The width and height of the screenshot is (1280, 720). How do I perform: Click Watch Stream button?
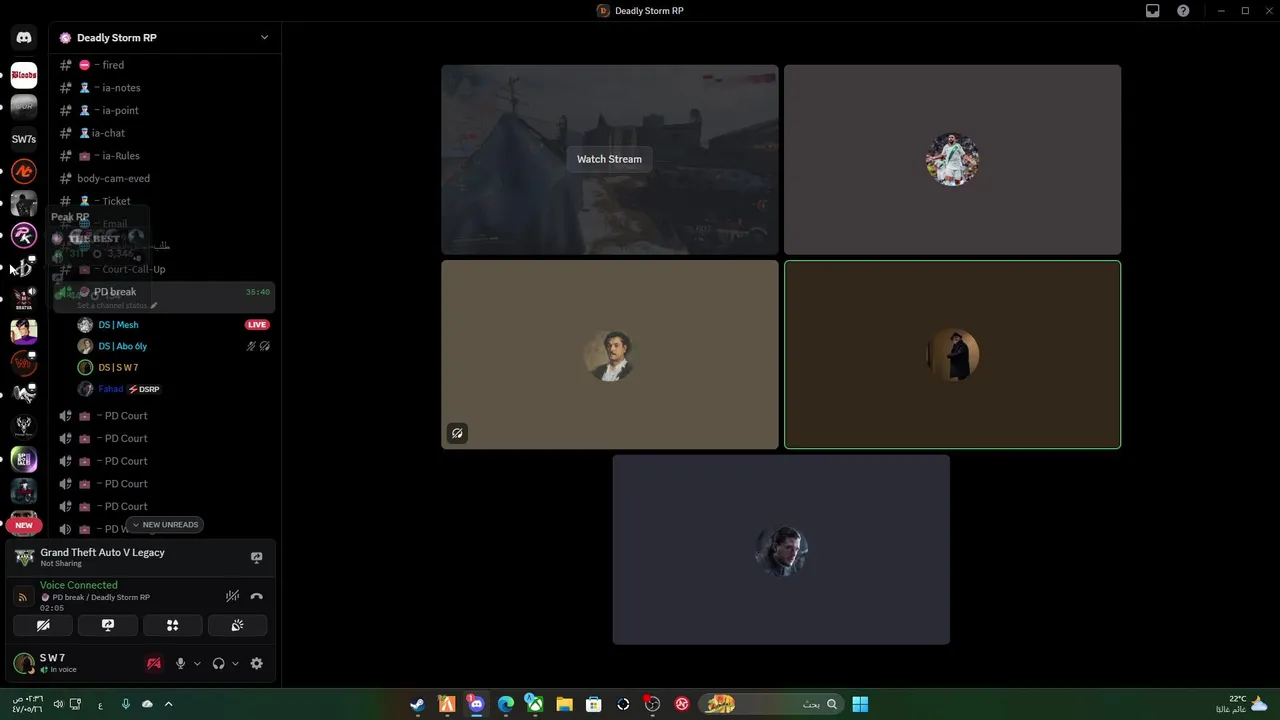click(609, 159)
